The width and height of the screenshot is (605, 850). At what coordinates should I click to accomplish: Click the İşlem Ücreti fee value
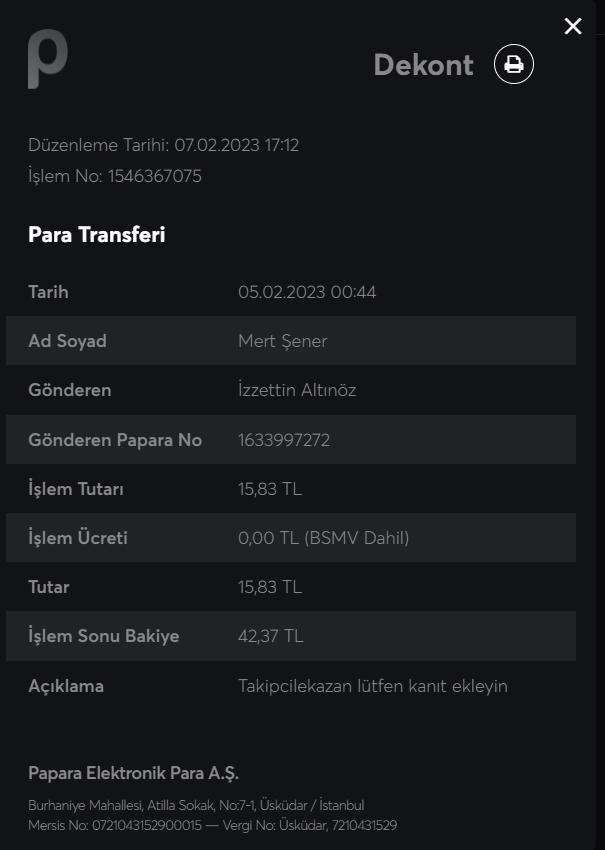coord(324,538)
